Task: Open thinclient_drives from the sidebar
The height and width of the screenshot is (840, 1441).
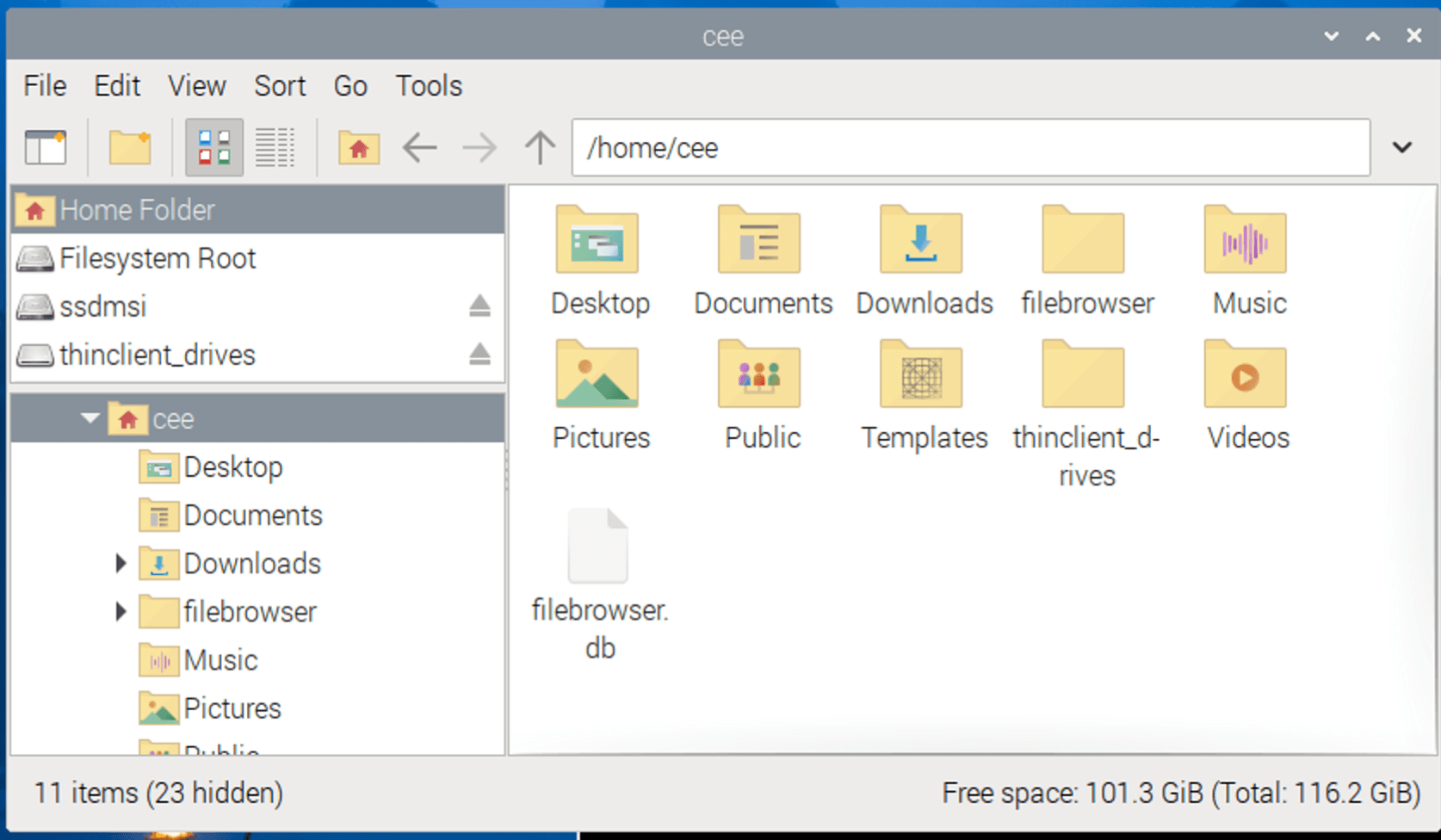Action: 157,354
